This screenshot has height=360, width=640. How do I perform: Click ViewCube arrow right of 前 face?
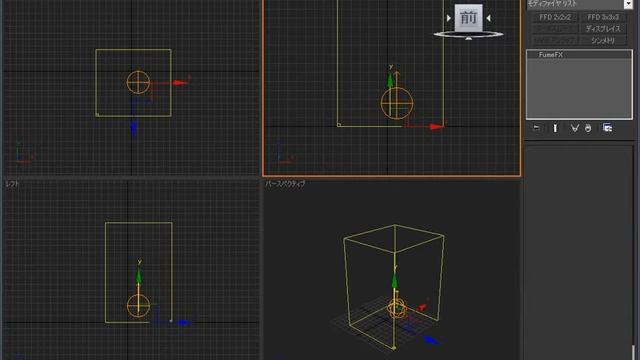pos(488,18)
